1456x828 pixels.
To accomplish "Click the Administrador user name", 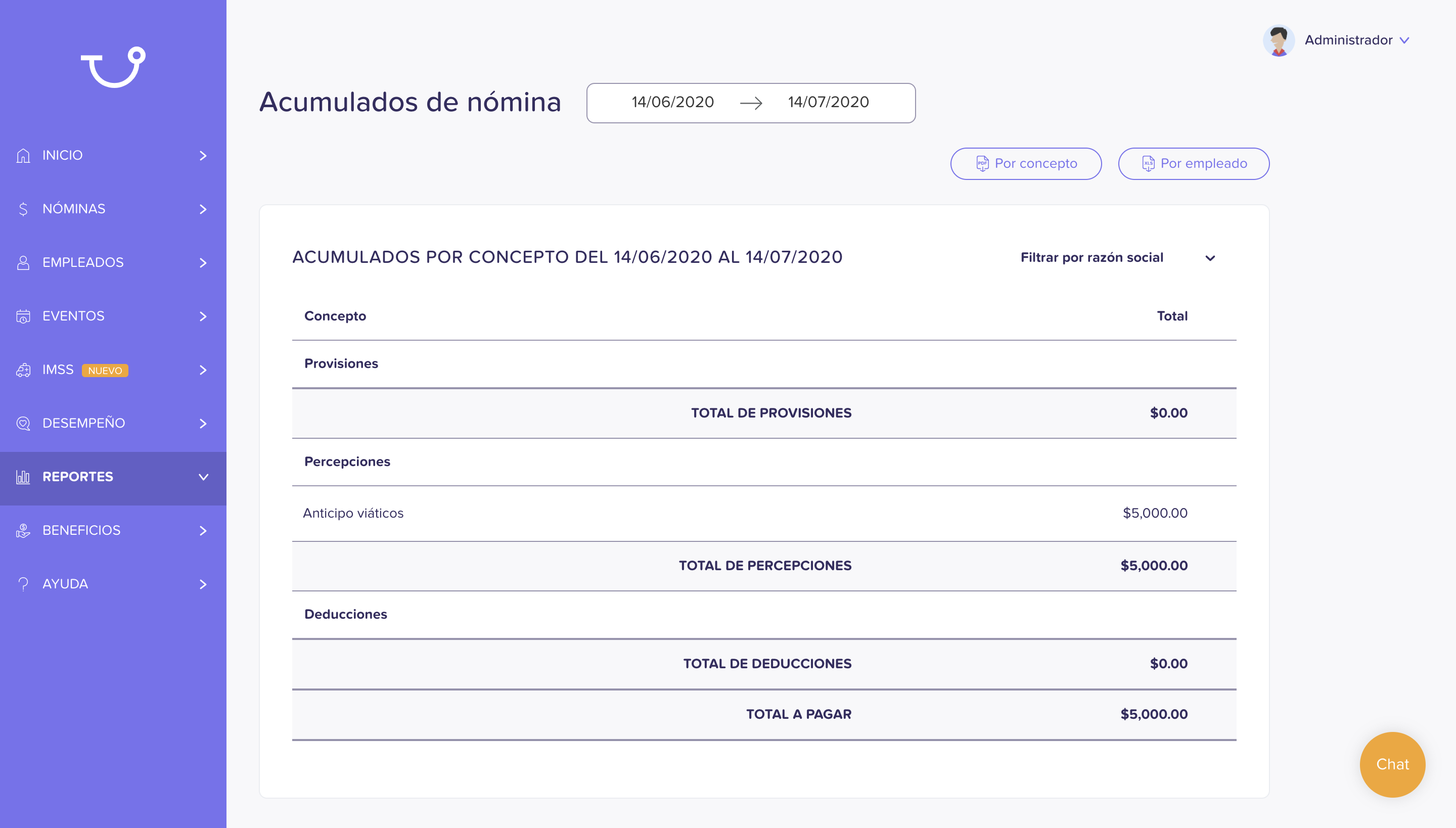I will pyautogui.click(x=1348, y=40).
